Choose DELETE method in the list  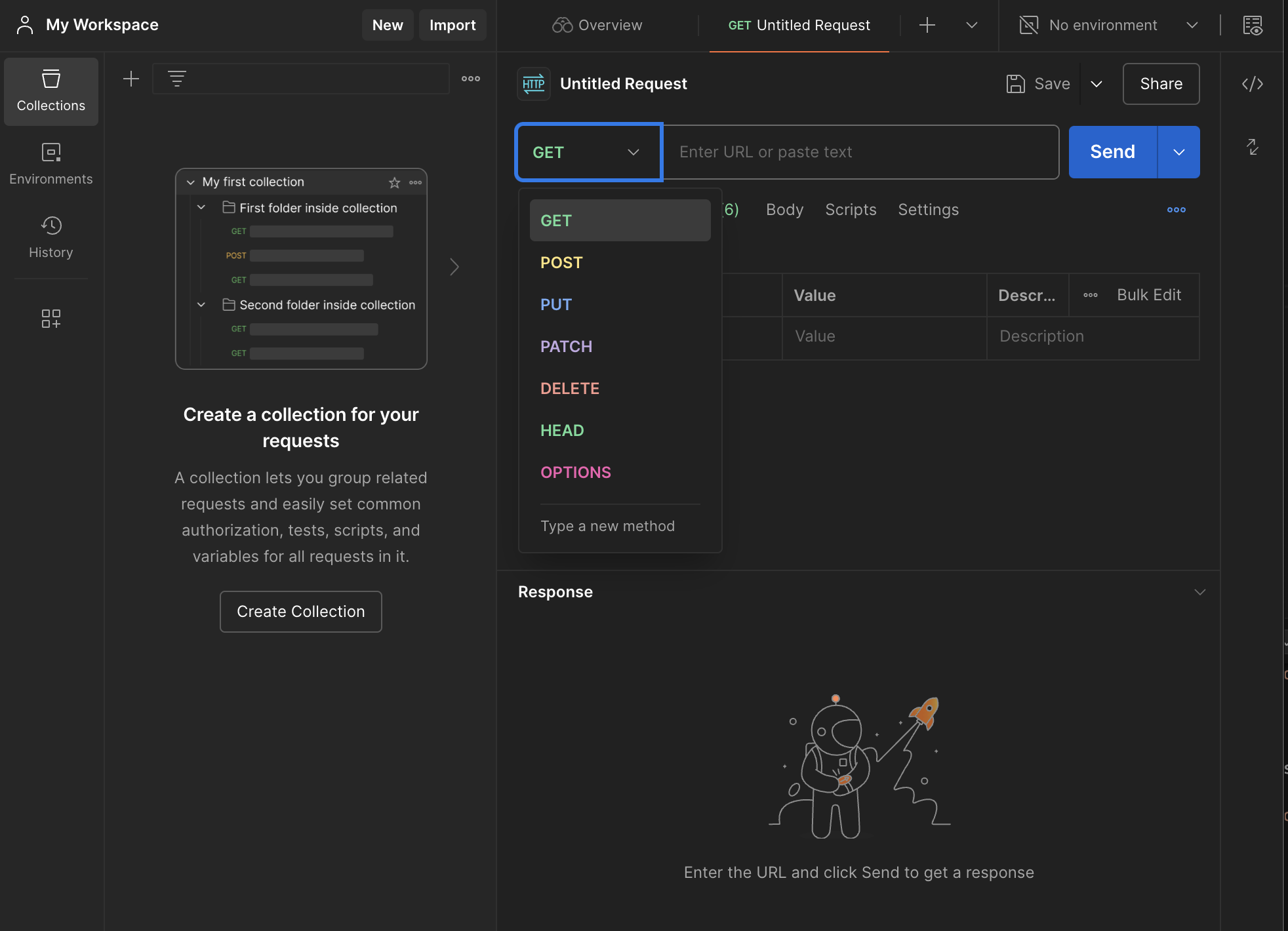point(569,388)
